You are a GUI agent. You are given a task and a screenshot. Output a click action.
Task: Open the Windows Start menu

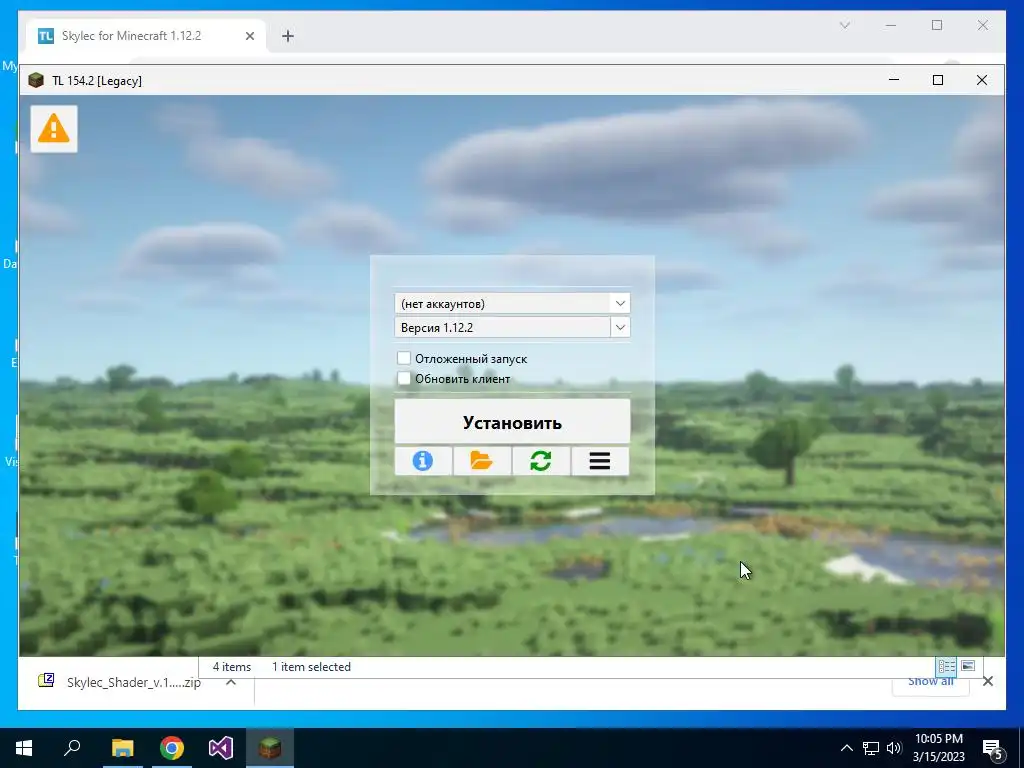[x=24, y=748]
